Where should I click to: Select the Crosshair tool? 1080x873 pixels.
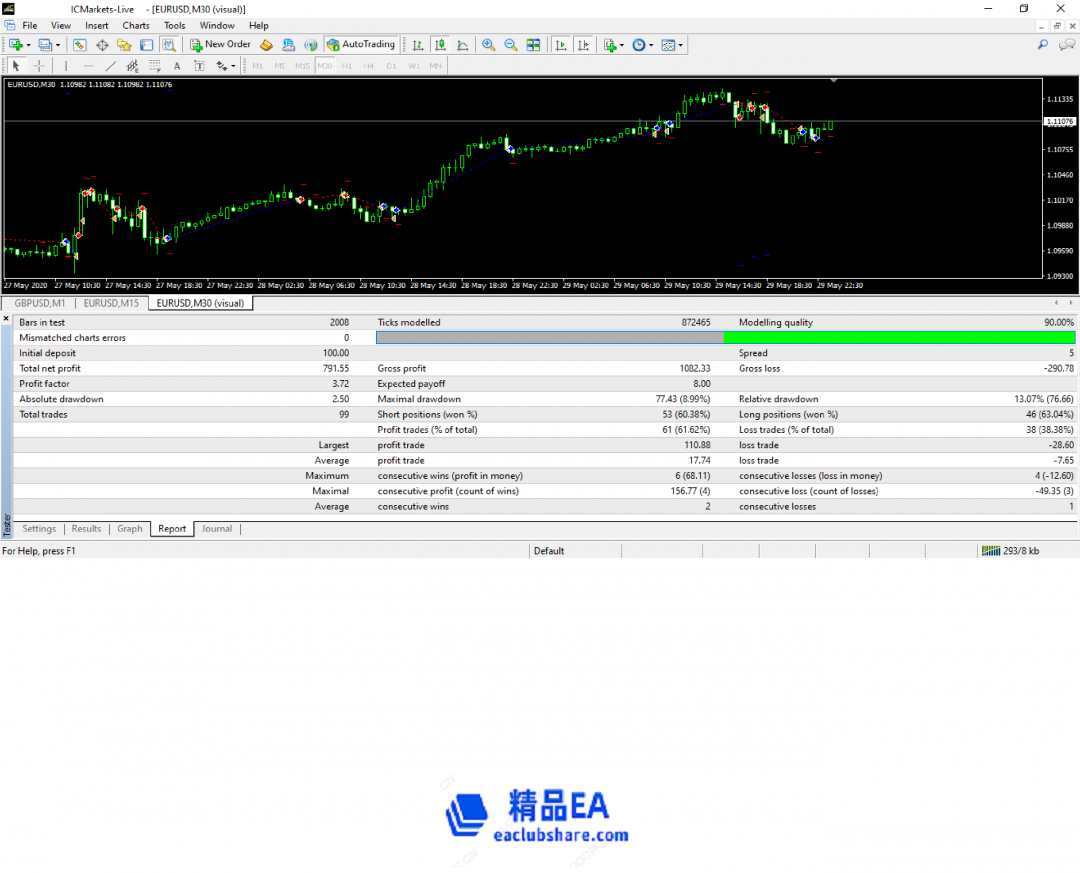[38, 65]
